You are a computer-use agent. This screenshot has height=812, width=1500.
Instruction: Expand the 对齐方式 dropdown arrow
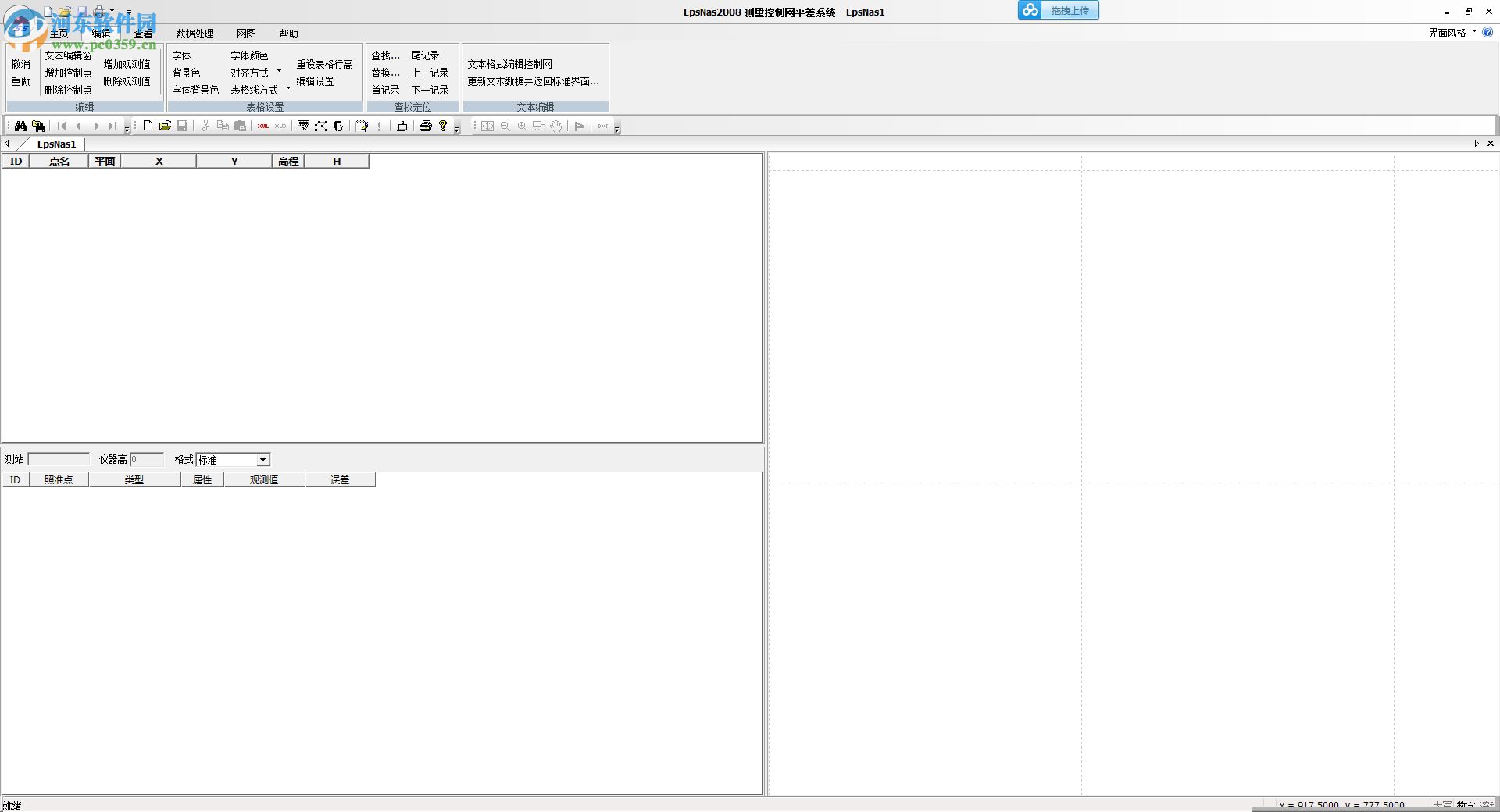(x=279, y=72)
